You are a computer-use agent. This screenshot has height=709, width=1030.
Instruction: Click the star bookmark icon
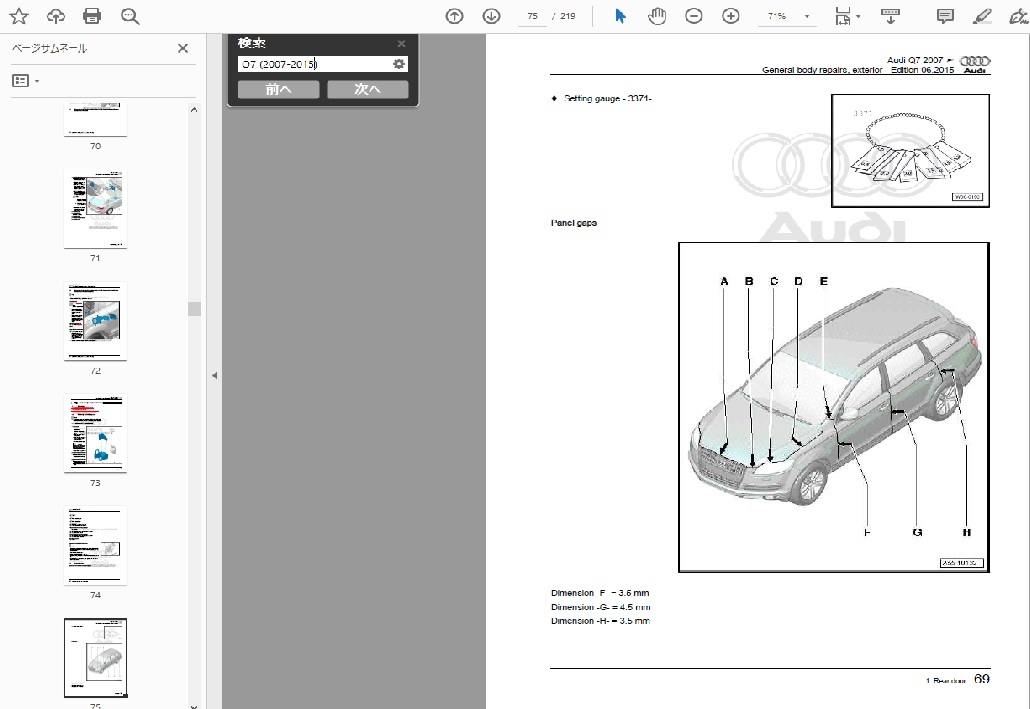click(19, 16)
